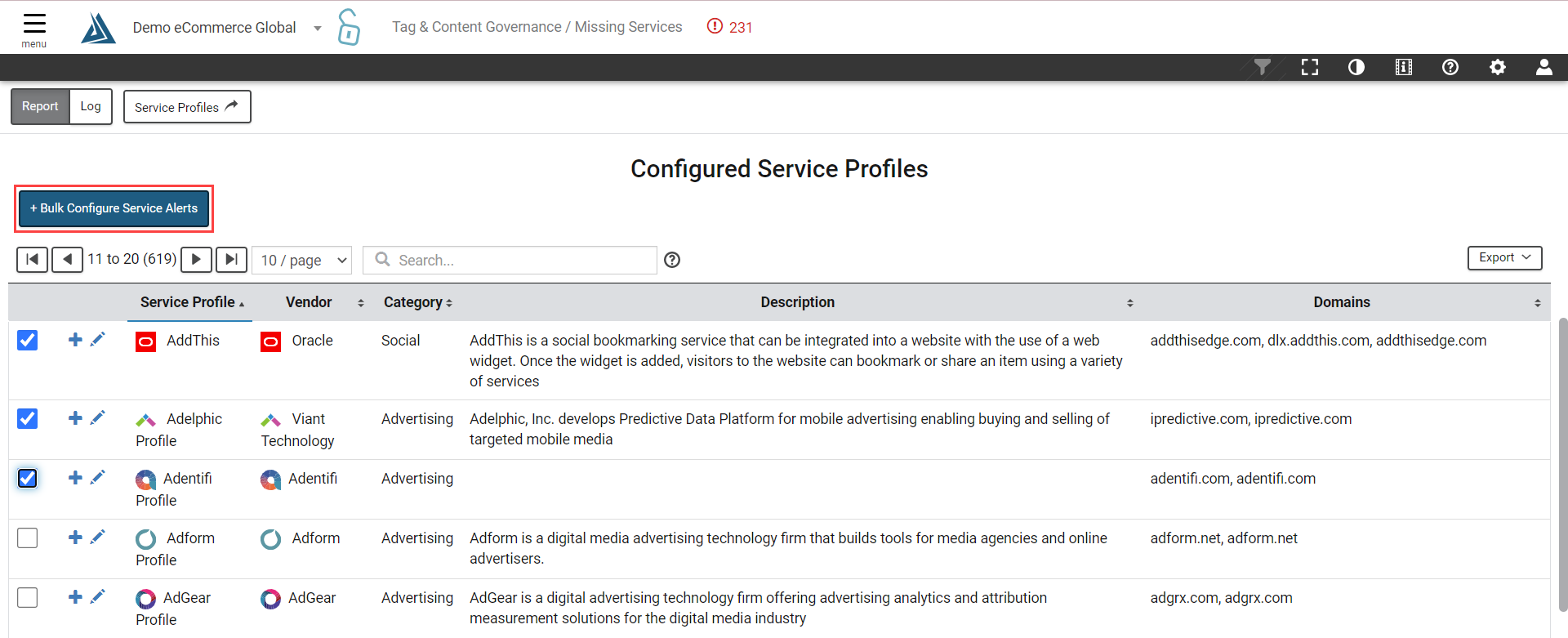Screen dimensions: 1568x638
Task: Go to last page of results
Action: (x=231, y=260)
